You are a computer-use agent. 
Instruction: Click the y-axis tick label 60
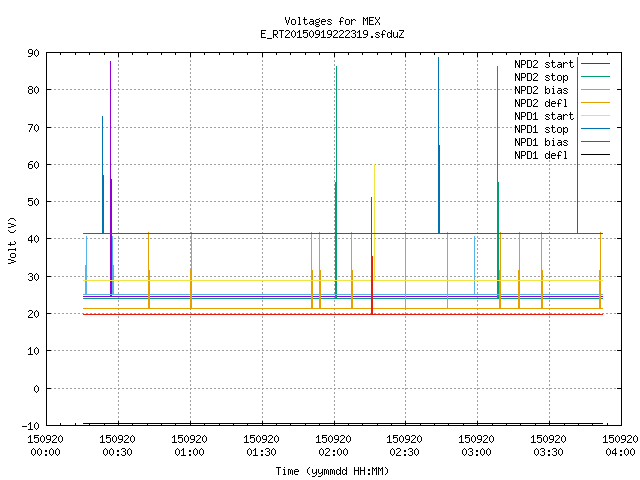tap(33, 165)
